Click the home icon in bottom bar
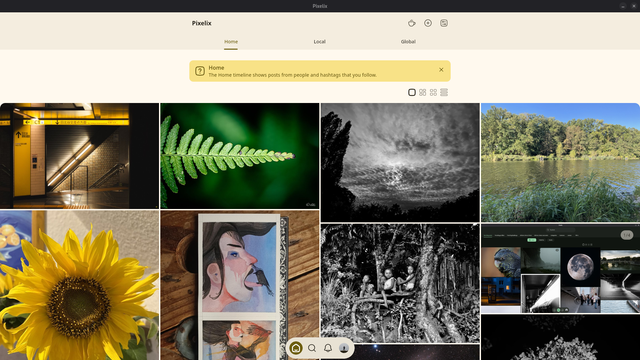Screen dimensions: 640x360 pos(296,348)
